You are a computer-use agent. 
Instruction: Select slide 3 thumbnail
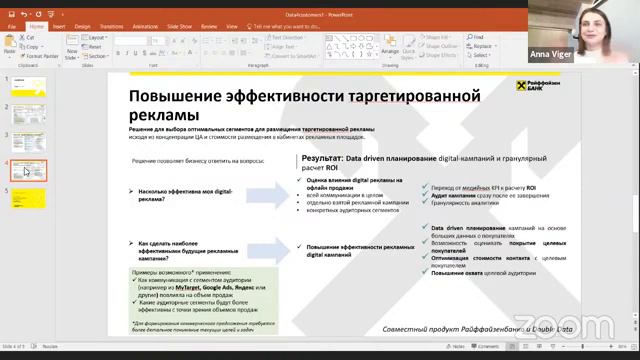coord(29,142)
